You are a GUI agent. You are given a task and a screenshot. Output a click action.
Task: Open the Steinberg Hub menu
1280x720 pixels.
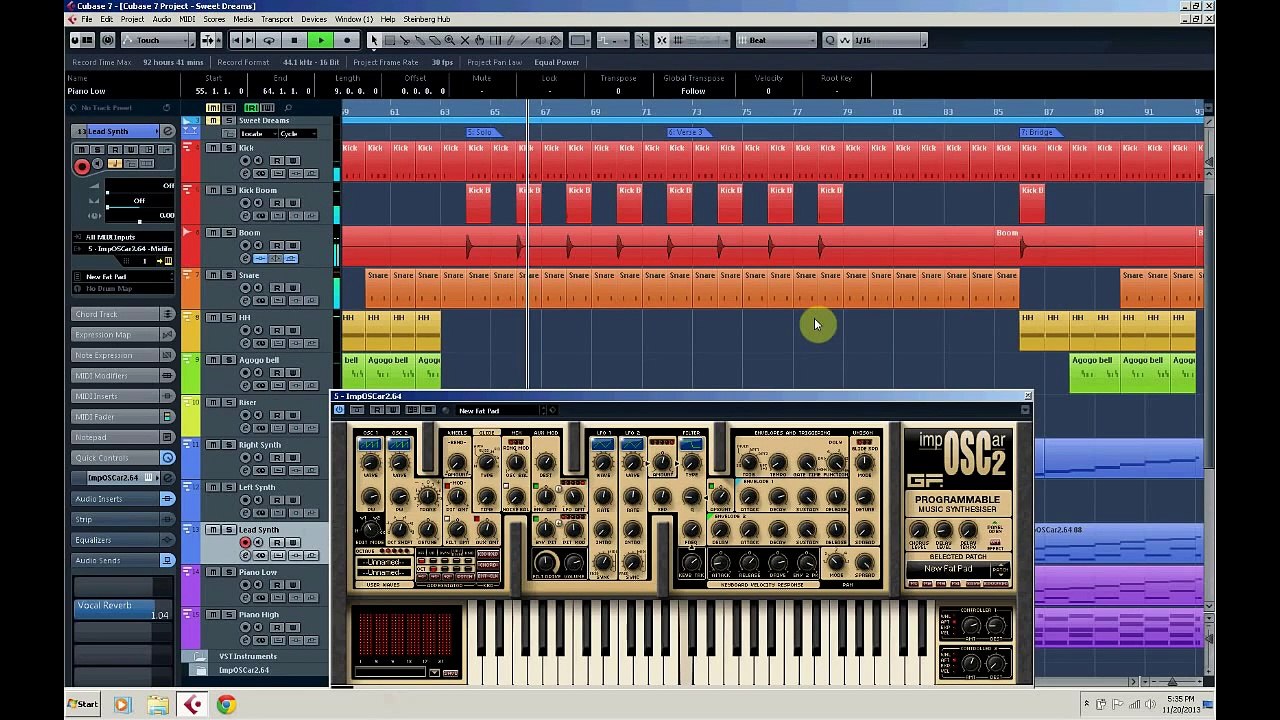pos(426,19)
